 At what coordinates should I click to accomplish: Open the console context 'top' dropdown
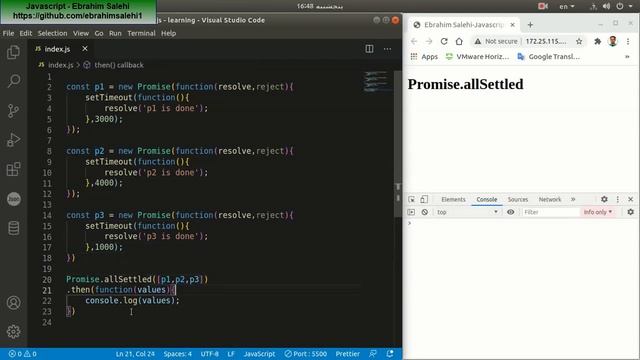pos(468,212)
